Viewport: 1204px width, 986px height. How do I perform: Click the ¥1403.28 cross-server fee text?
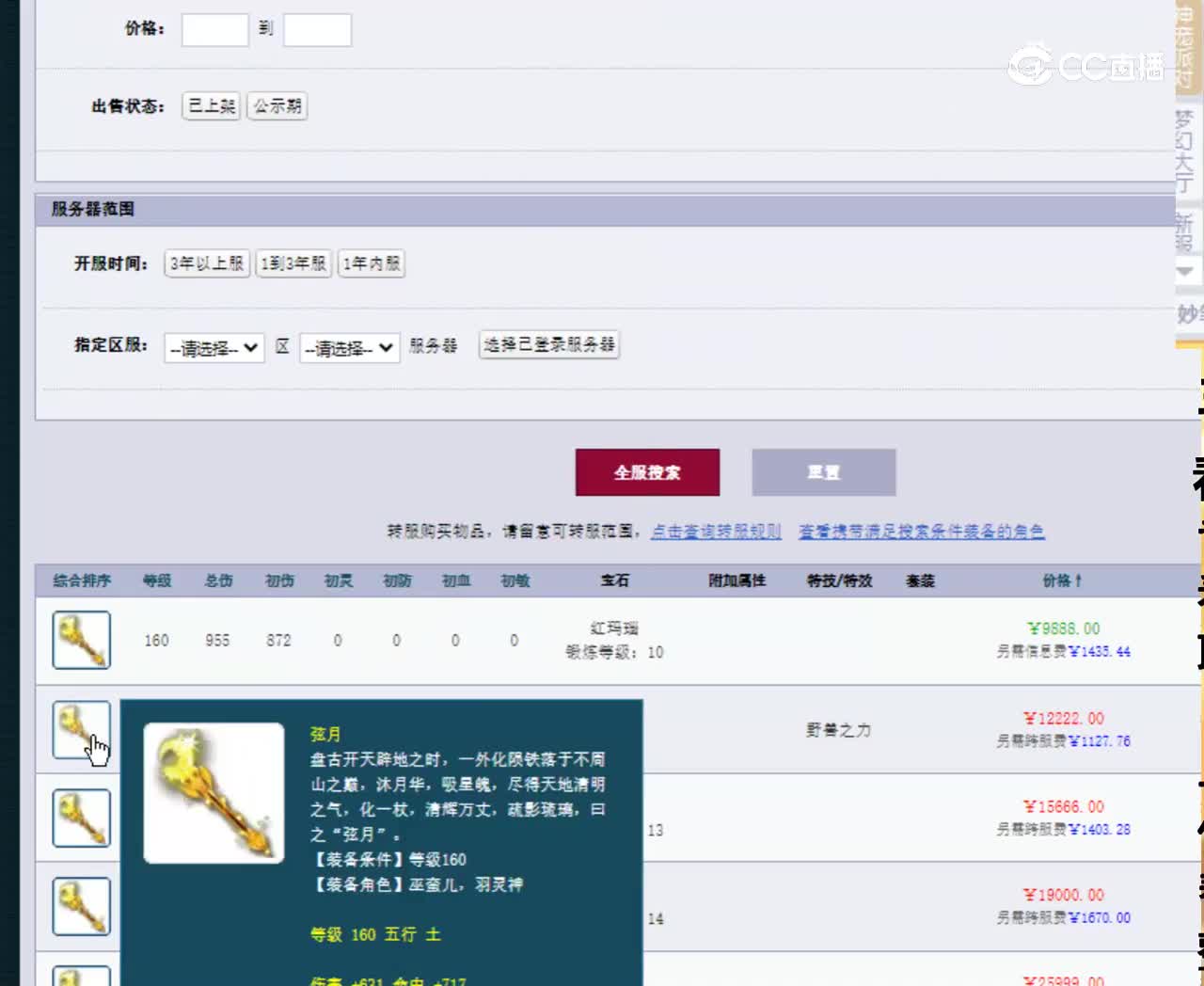(x=1100, y=829)
